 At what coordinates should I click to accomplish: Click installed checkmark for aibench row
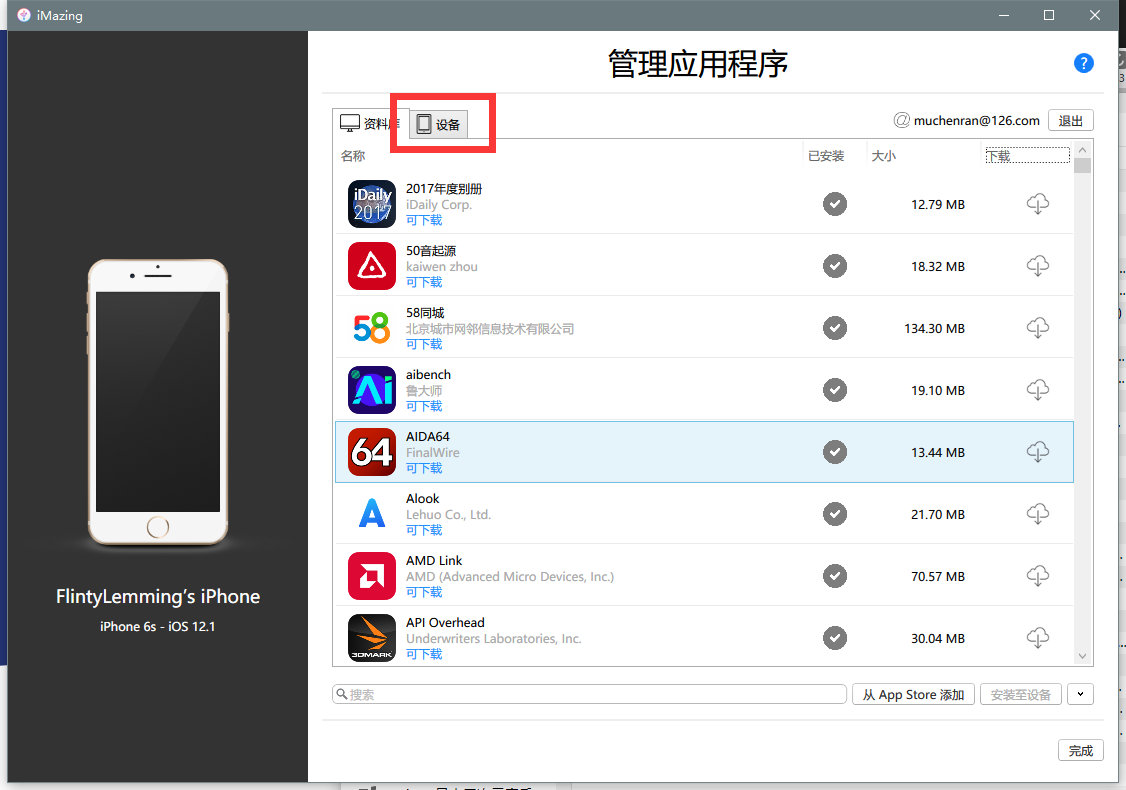pos(835,390)
